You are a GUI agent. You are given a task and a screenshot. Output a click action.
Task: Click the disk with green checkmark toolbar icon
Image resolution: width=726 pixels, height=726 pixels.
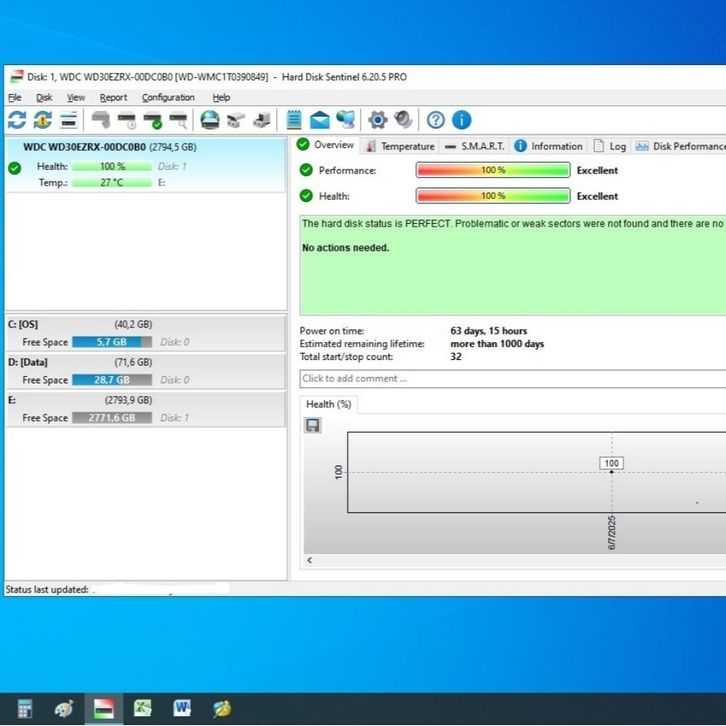[153, 121]
